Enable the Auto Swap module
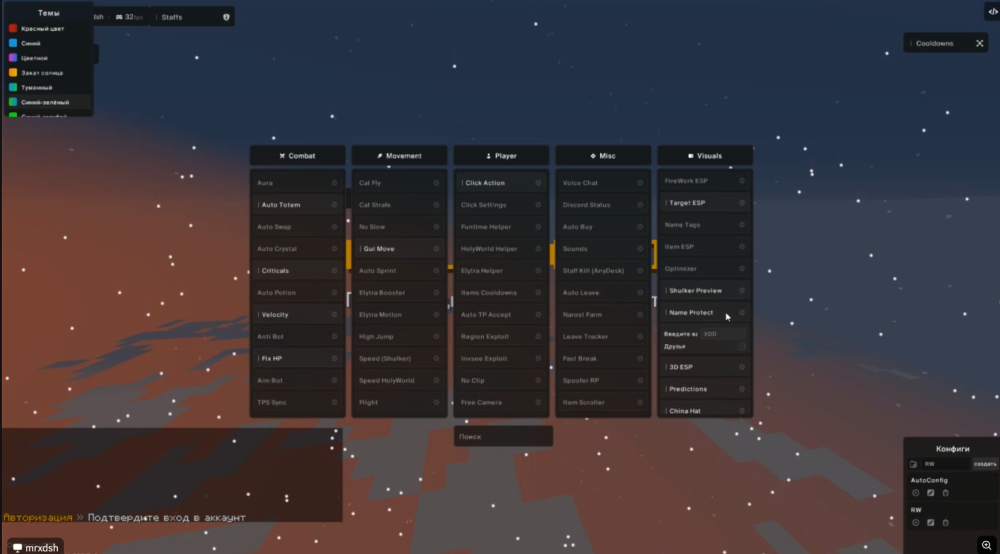Screen dimensions: 1000x554 (x=297, y=227)
